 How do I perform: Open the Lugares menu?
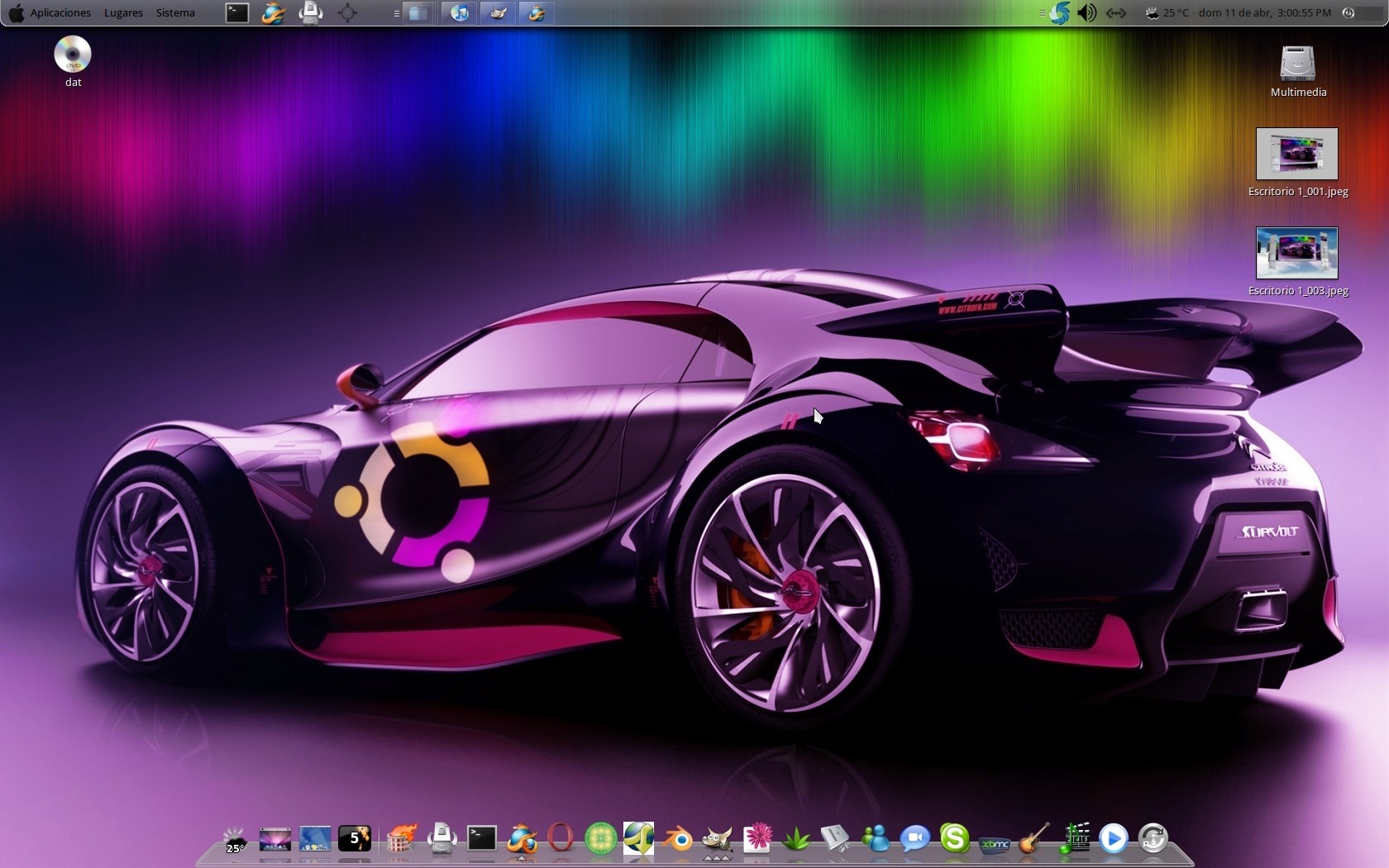click(123, 12)
